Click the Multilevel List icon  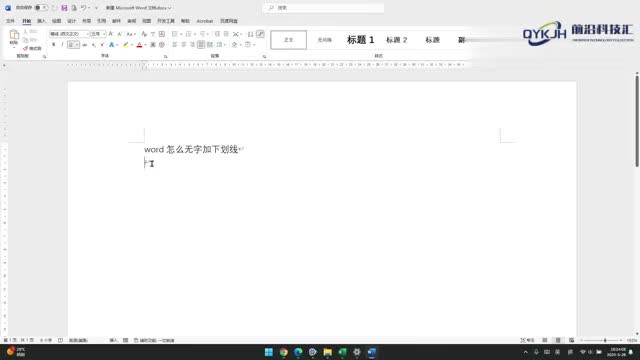point(202,34)
